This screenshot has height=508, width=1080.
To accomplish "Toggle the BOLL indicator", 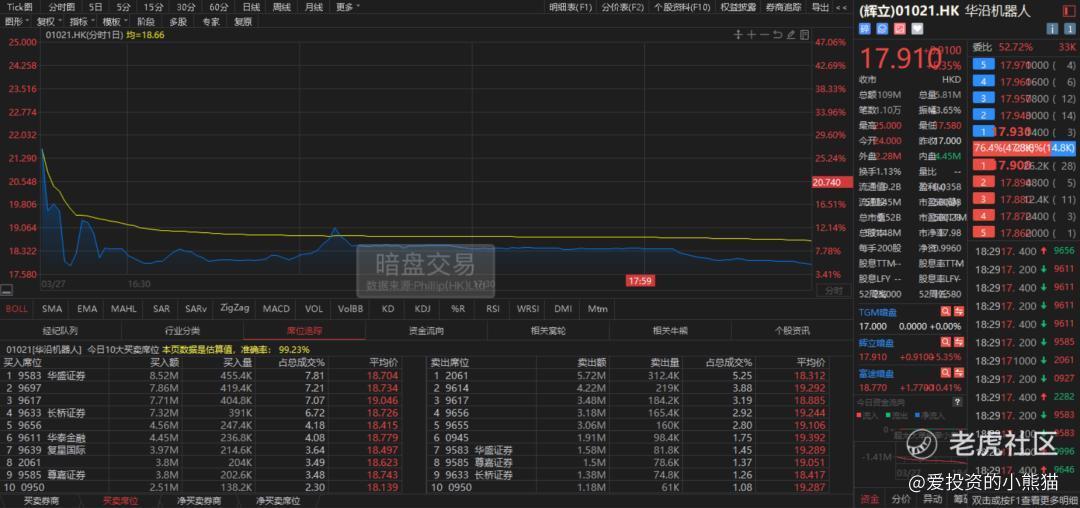I will 17,309.
